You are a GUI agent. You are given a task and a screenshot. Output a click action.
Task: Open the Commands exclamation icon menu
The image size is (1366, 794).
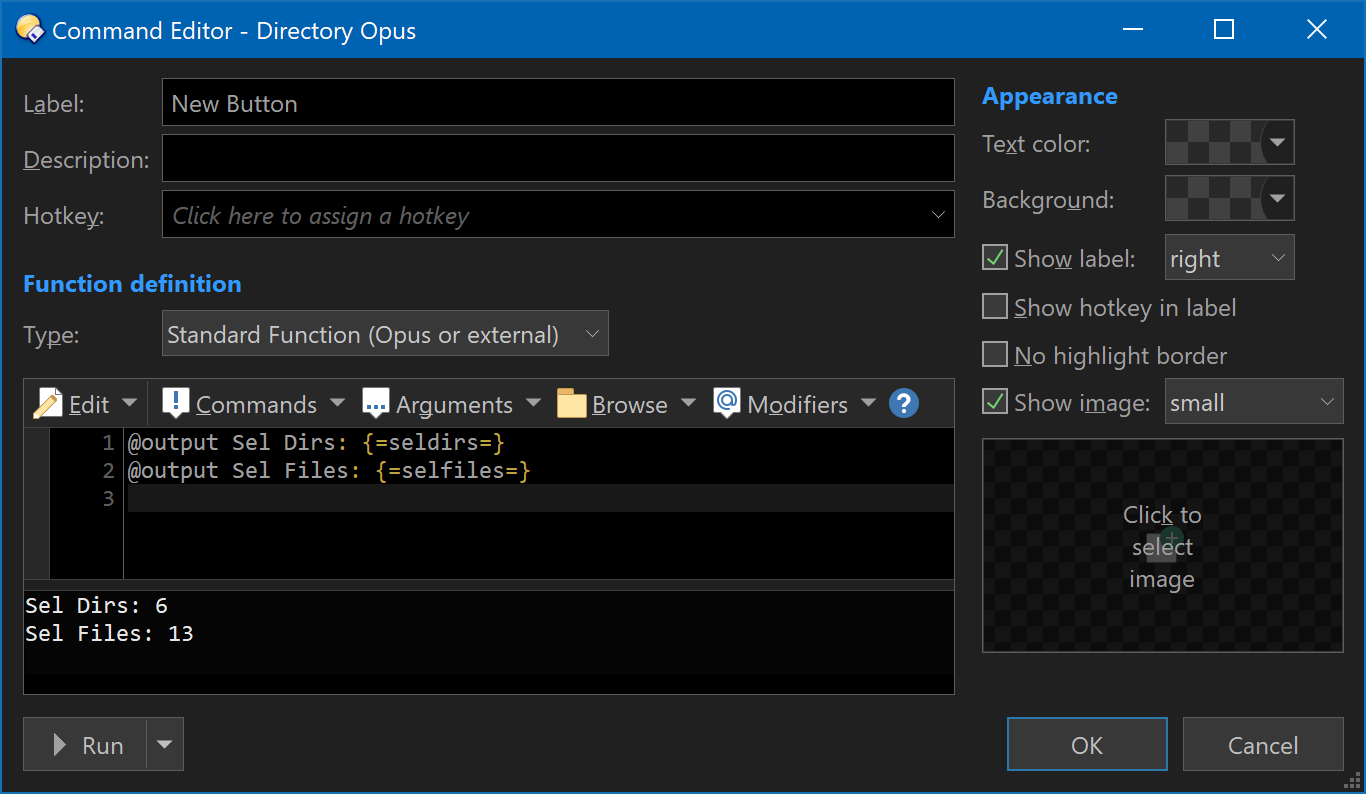pos(175,404)
